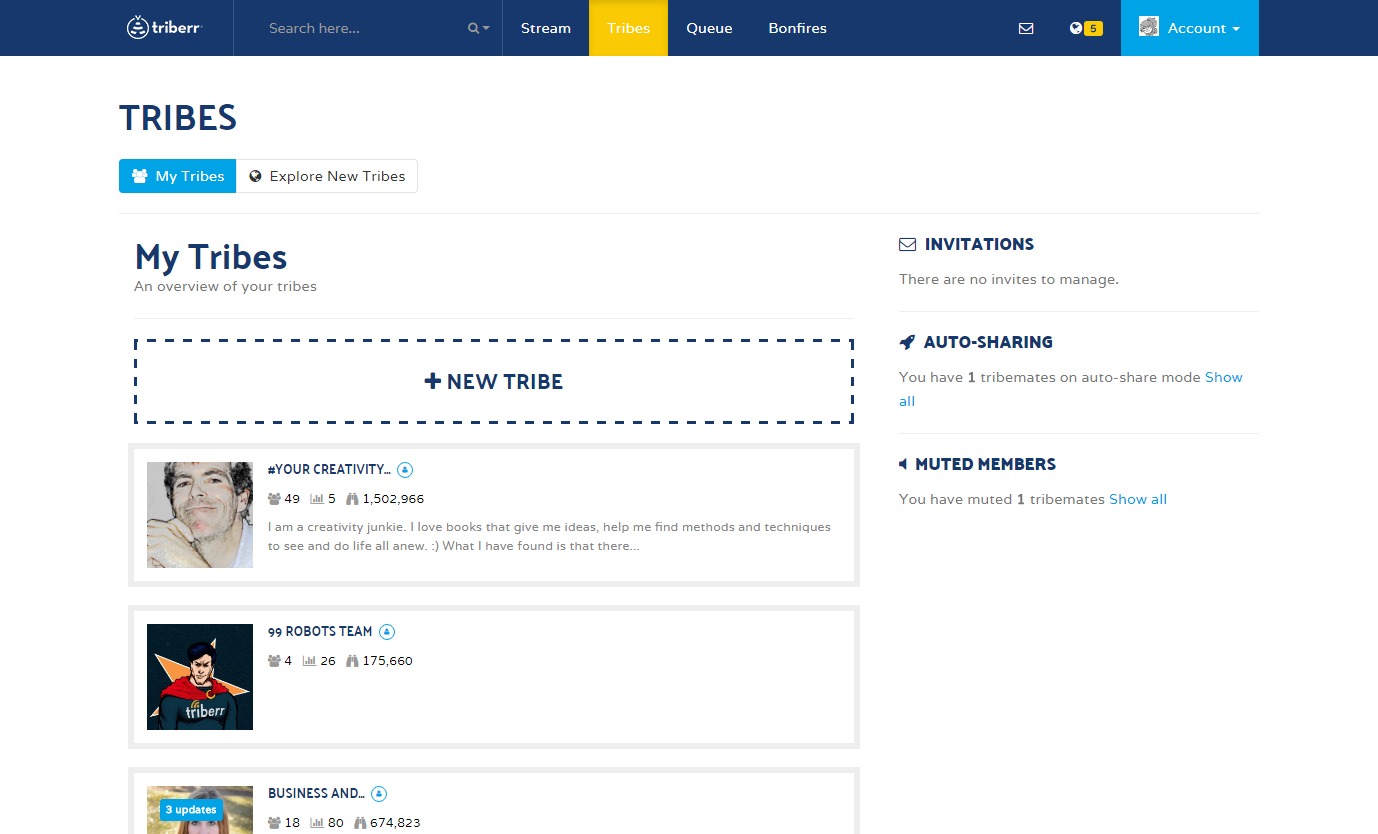Click the members icon showing 49
Screen dimensions: 1378x834
tap(275, 499)
